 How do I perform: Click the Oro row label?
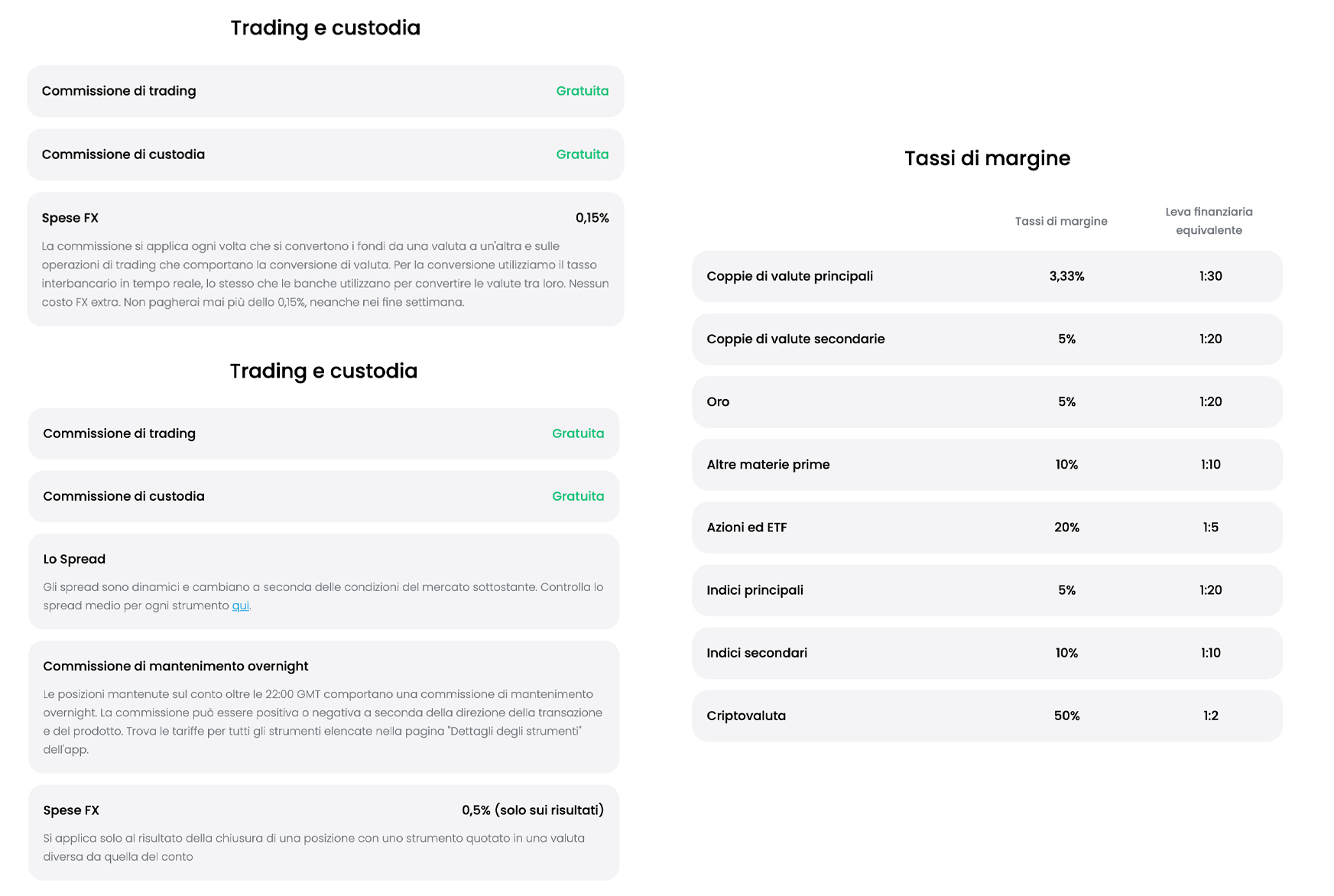pos(718,401)
